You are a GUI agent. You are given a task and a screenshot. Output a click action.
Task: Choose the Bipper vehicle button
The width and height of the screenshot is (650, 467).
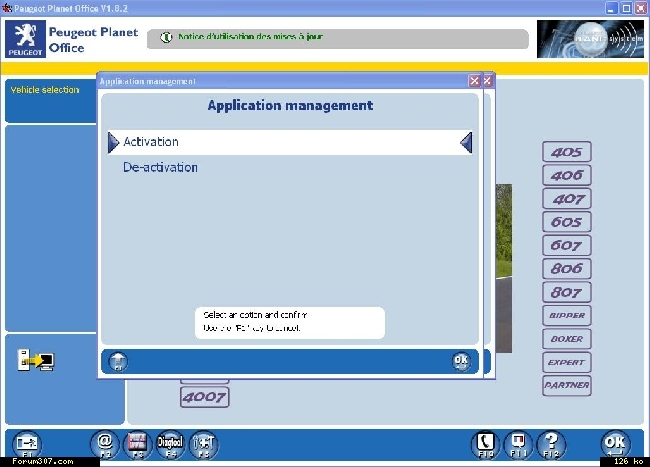[567, 315]
